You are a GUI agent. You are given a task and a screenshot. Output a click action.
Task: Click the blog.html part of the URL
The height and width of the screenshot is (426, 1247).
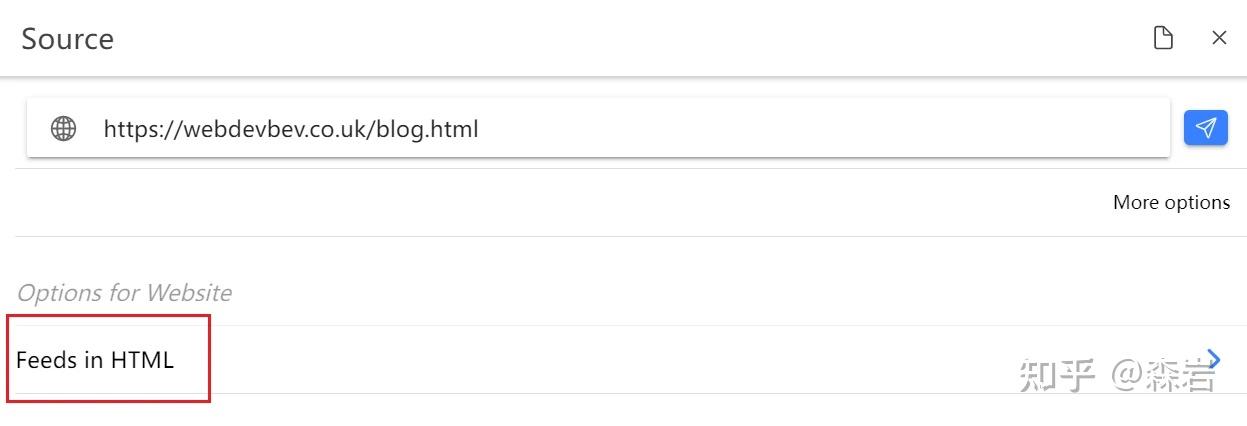pyautogui.click(x=427, y=129)
